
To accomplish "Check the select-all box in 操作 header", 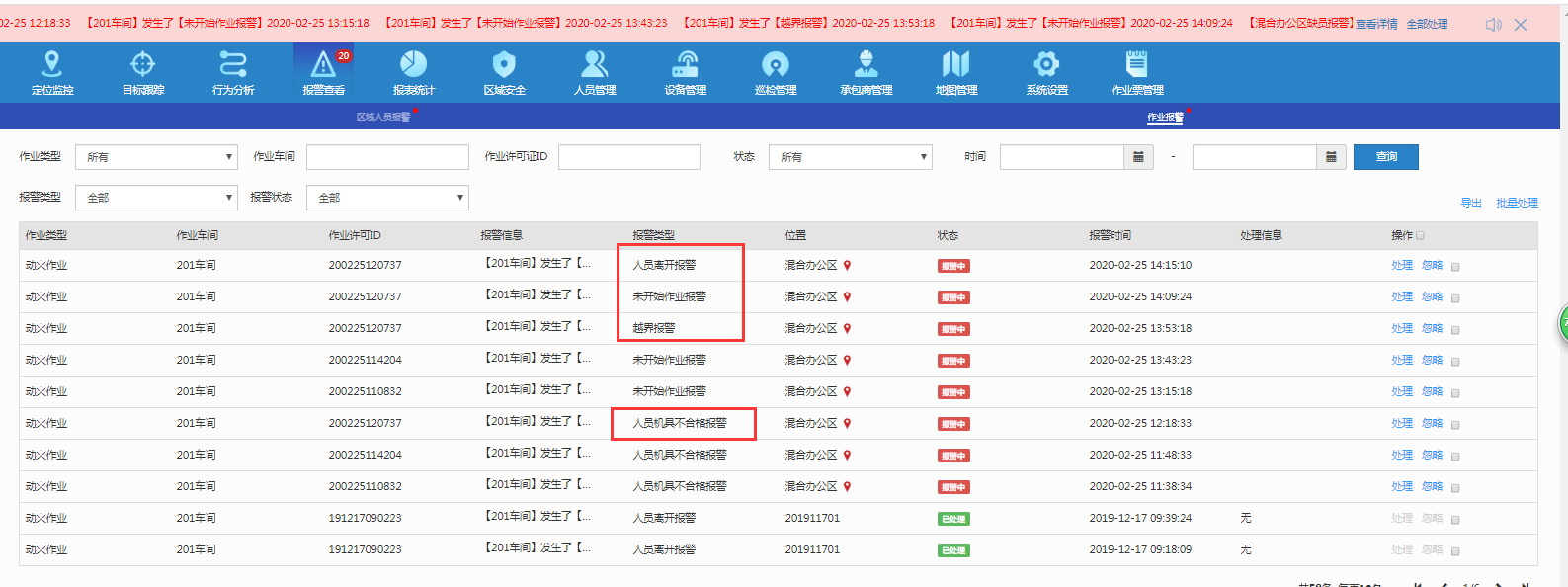I will (x=1420, y=235).
